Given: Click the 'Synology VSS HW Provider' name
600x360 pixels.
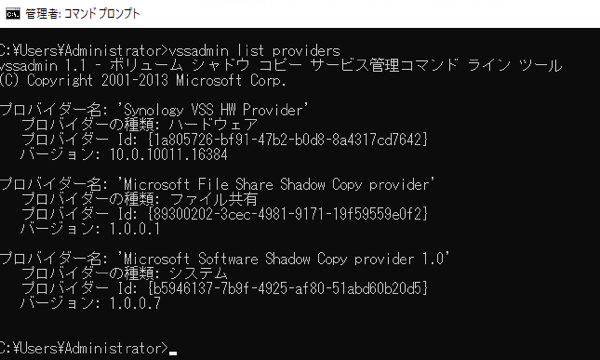Looking at the screenshot, I should coord(213,110).
